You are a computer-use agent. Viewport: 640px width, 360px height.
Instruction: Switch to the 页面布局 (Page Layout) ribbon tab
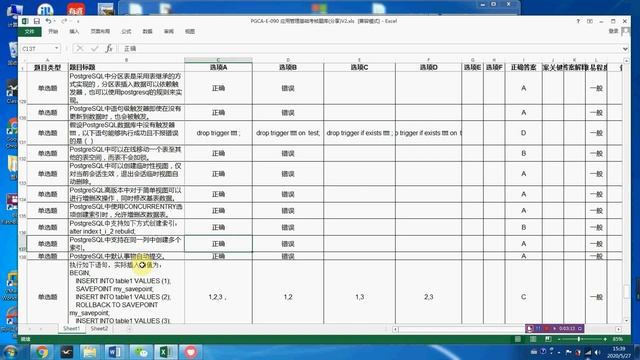pos(100,31)
